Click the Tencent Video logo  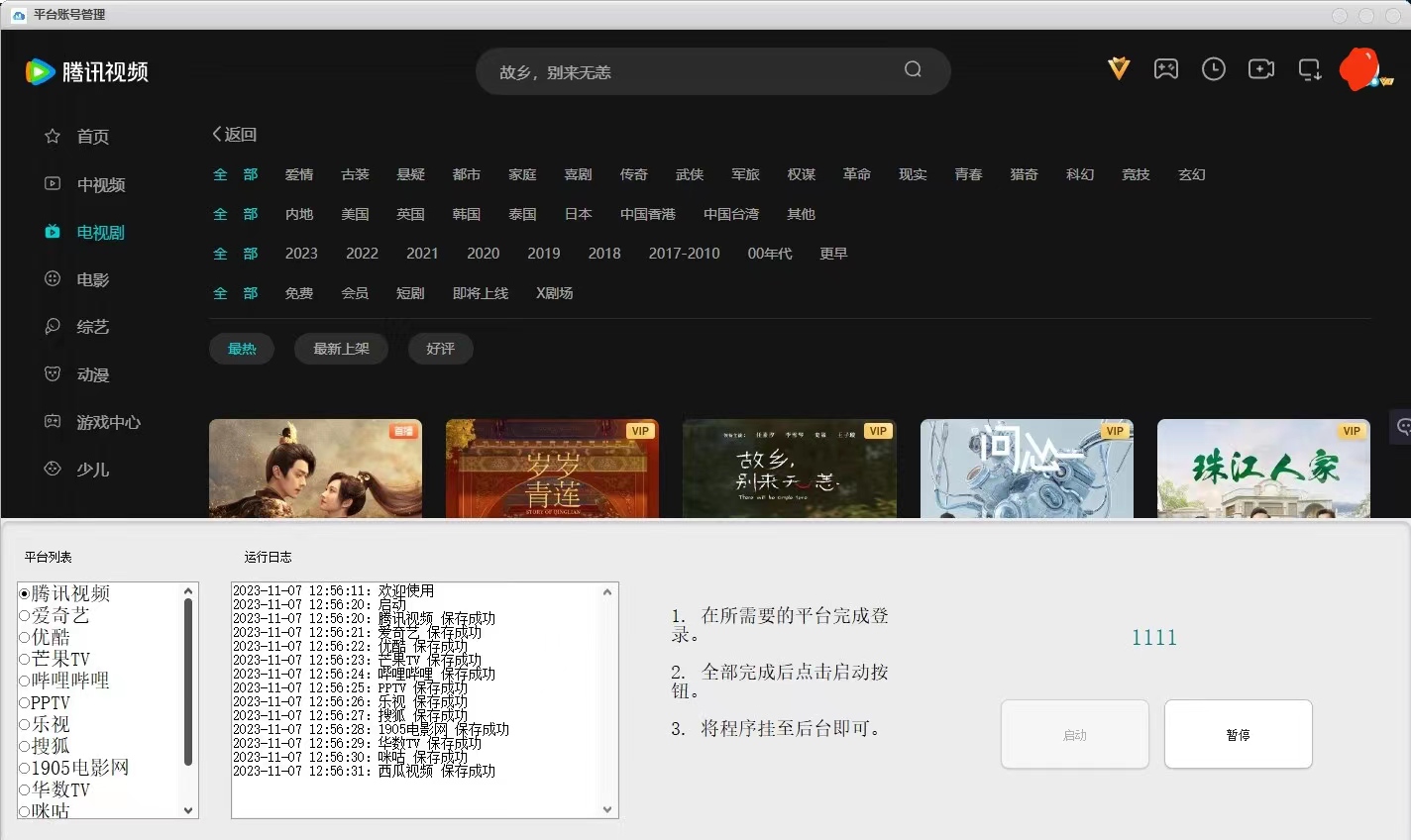click(x=87, y=71)
